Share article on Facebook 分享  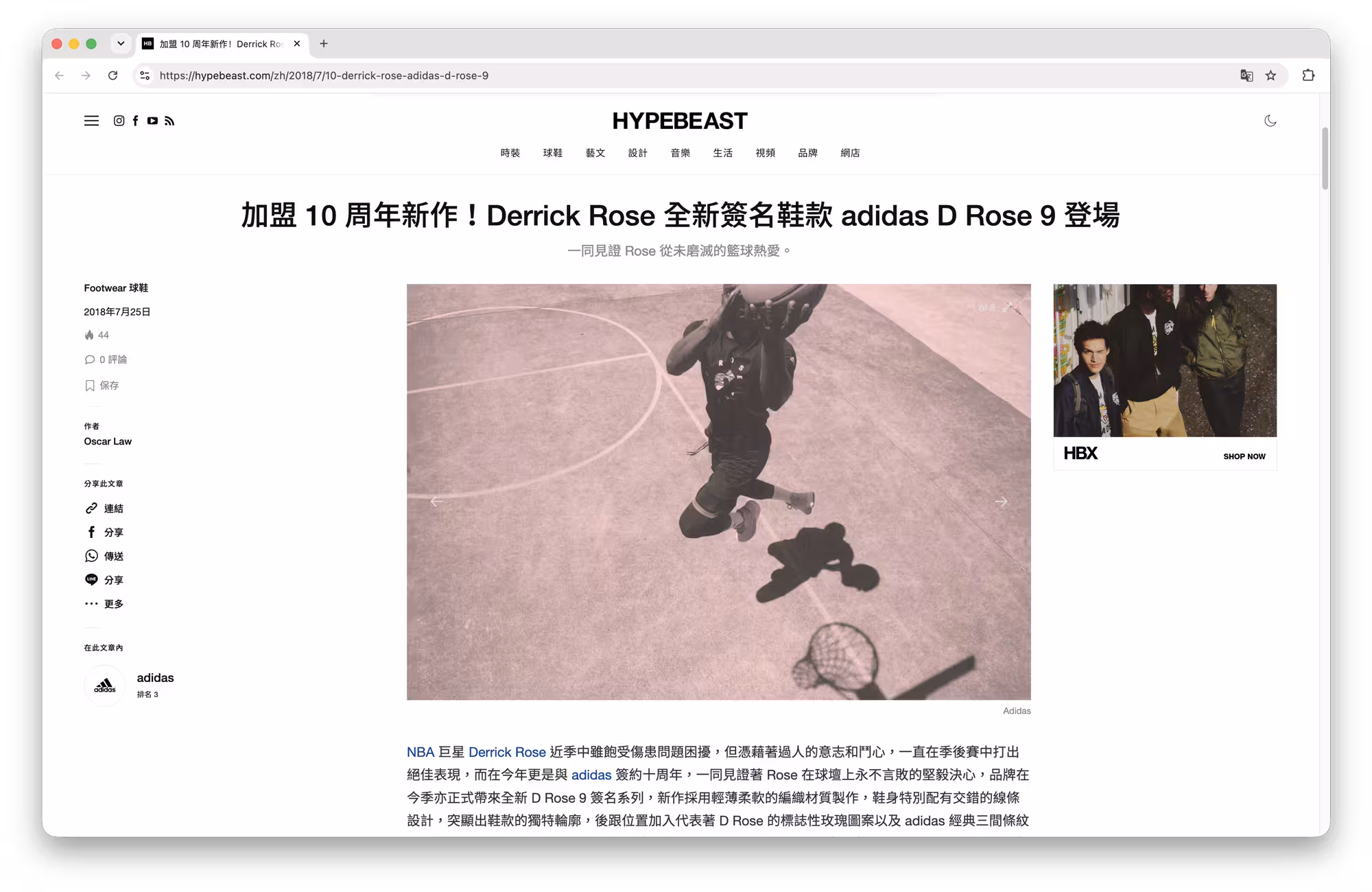[104, 532]
